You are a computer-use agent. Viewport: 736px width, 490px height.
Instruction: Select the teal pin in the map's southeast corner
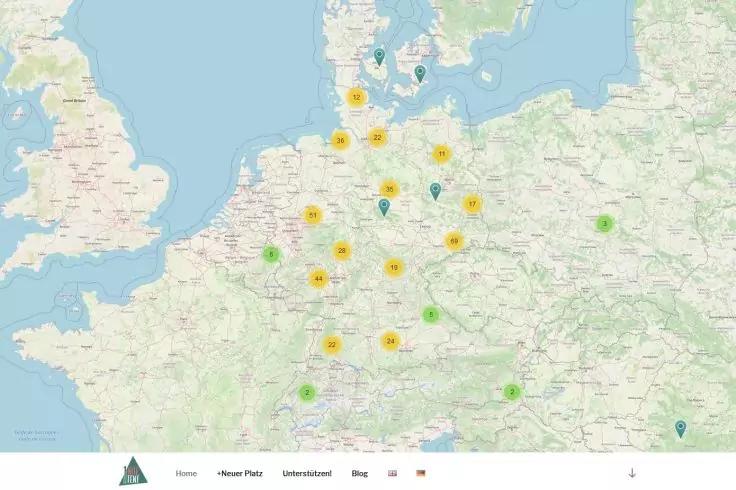680,429
